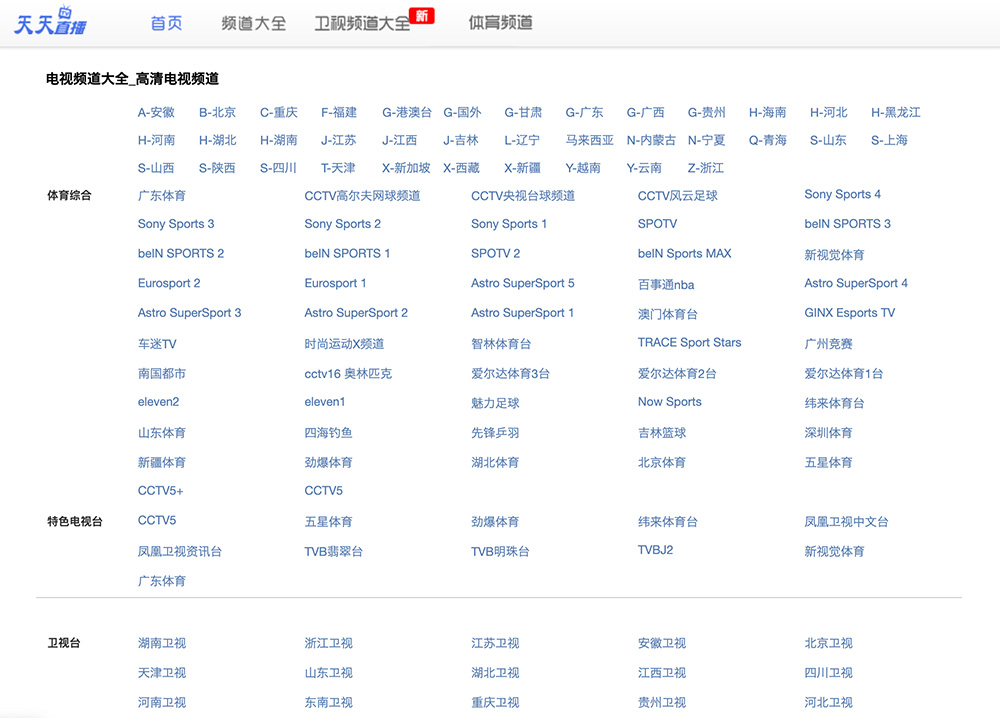The height and width of the screenshot is (718, 1000).
Task: Open CCTV央视台球频道 channel
Action: [523, 196]
